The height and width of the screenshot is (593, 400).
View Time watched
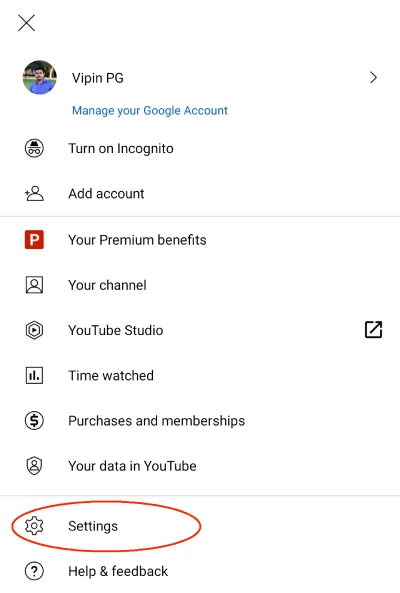pyautogui.click(x=111, y=376)
